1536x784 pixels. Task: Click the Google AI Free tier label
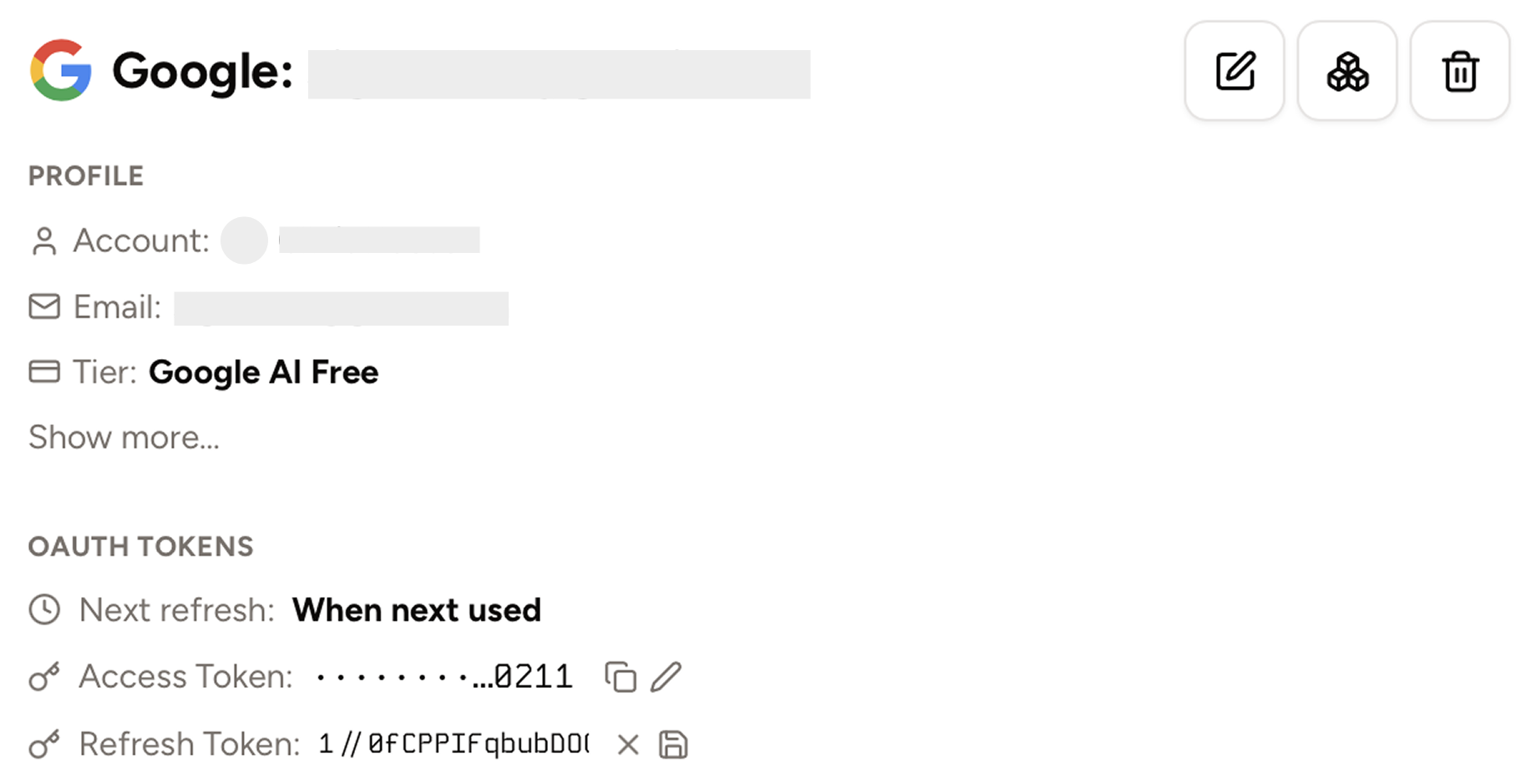263,372
